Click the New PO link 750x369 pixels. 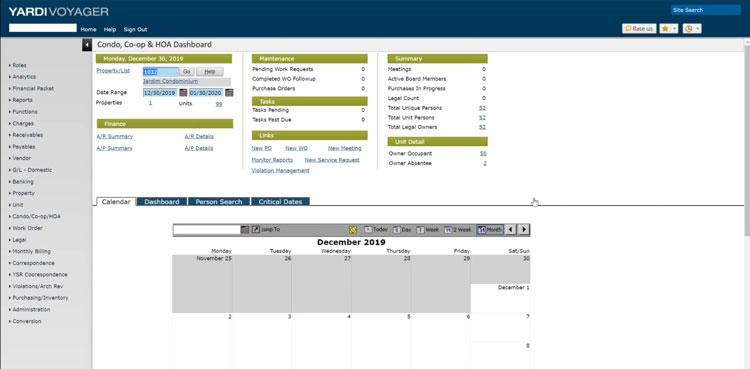[x=262, y=148]
